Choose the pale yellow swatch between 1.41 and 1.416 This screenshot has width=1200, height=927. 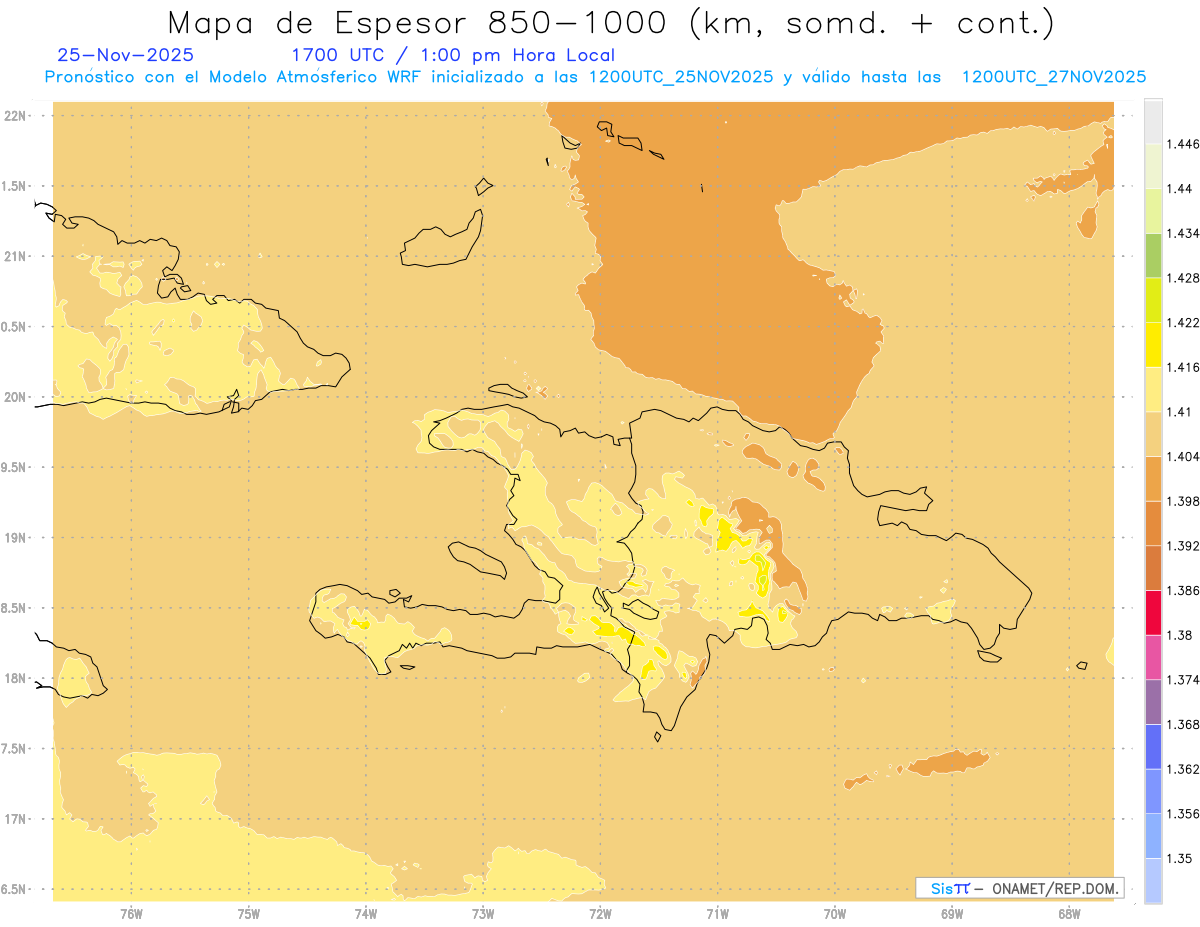click(1153, 390)
